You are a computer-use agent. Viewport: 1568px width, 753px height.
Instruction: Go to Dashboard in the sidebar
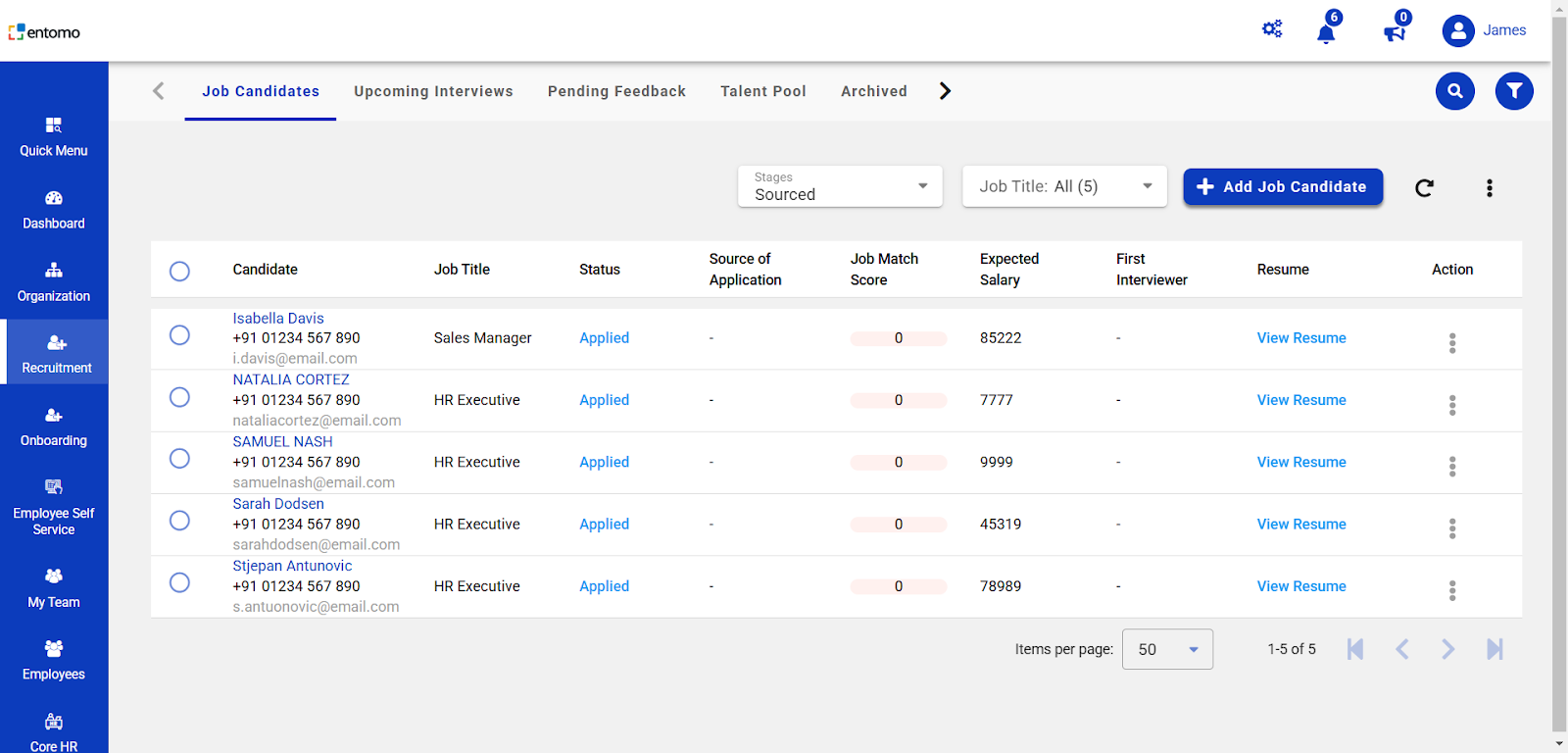click(54, 210)
